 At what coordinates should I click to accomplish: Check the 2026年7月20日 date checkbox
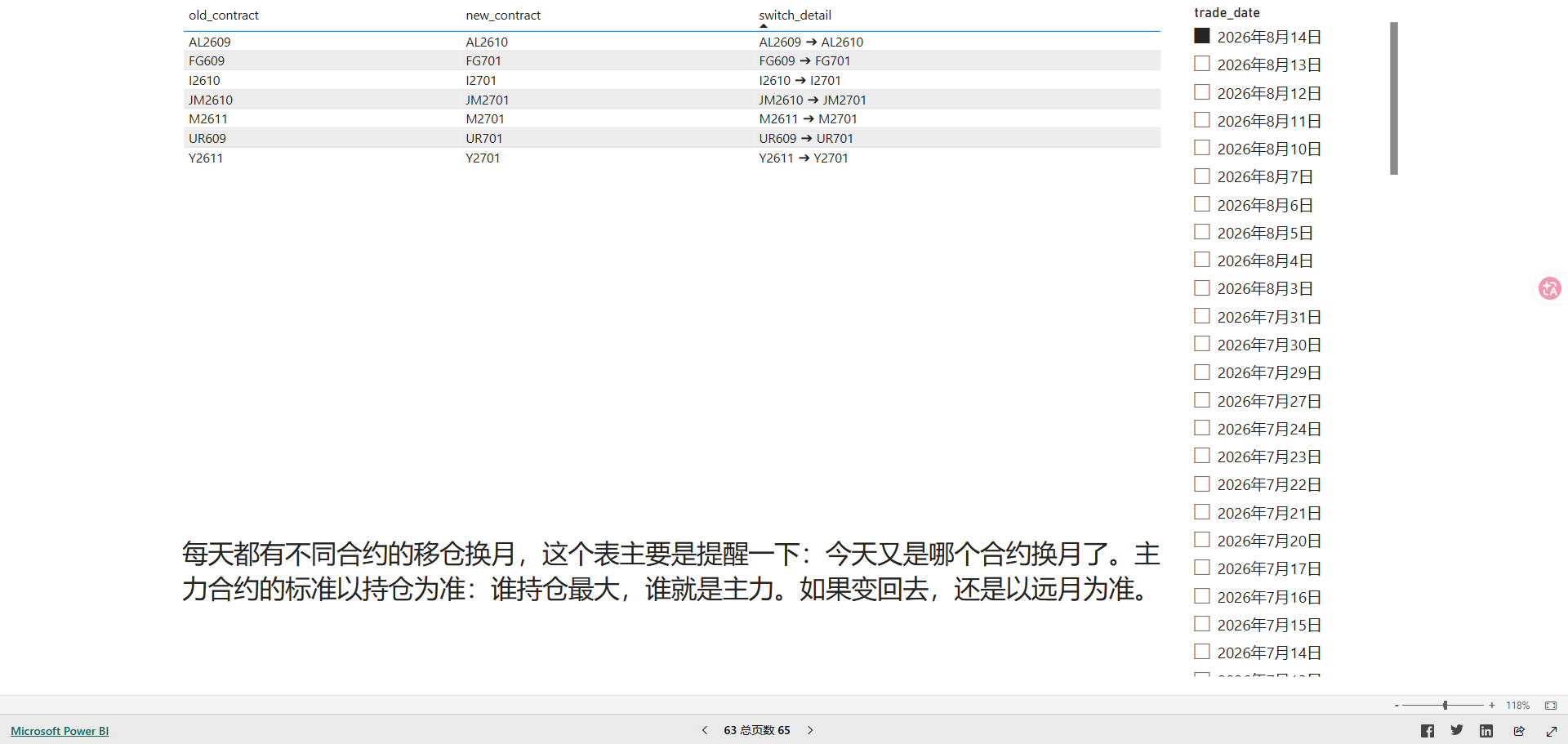click(x=1202, y=540)
